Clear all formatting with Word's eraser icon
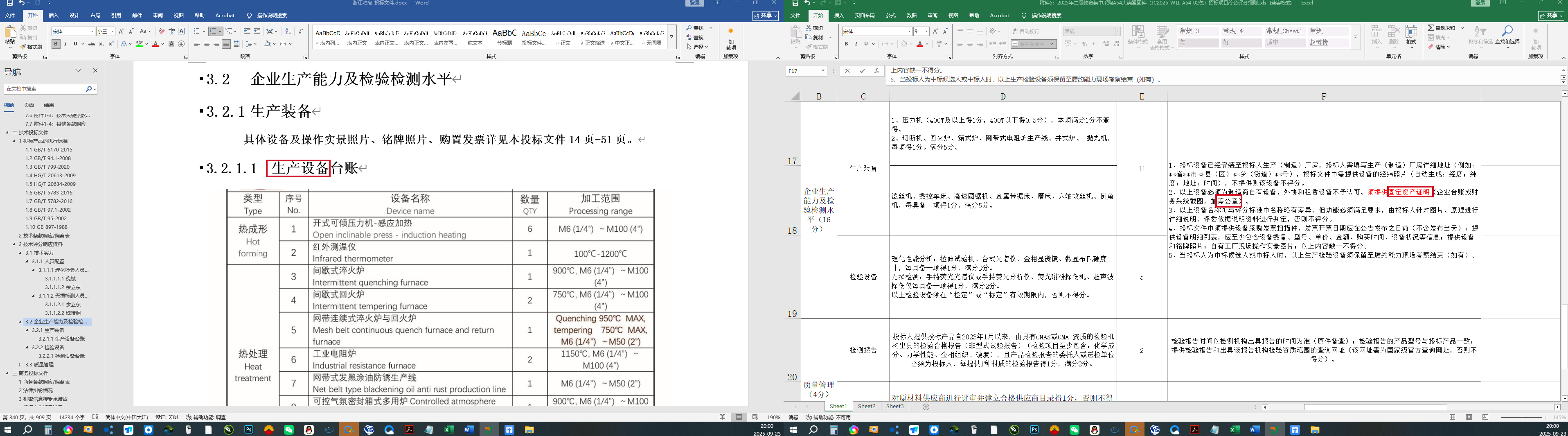Image resolution: width=1568 pixels, height=436 pixels. pyautogui.click(x=161, y=31)
